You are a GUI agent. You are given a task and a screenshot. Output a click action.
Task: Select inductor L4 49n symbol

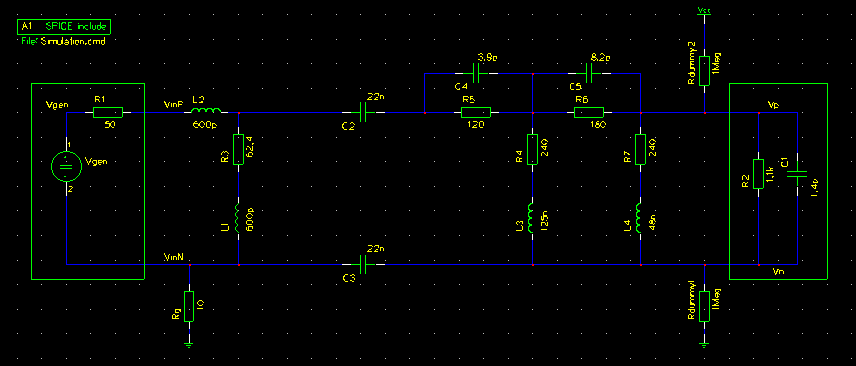639,217
